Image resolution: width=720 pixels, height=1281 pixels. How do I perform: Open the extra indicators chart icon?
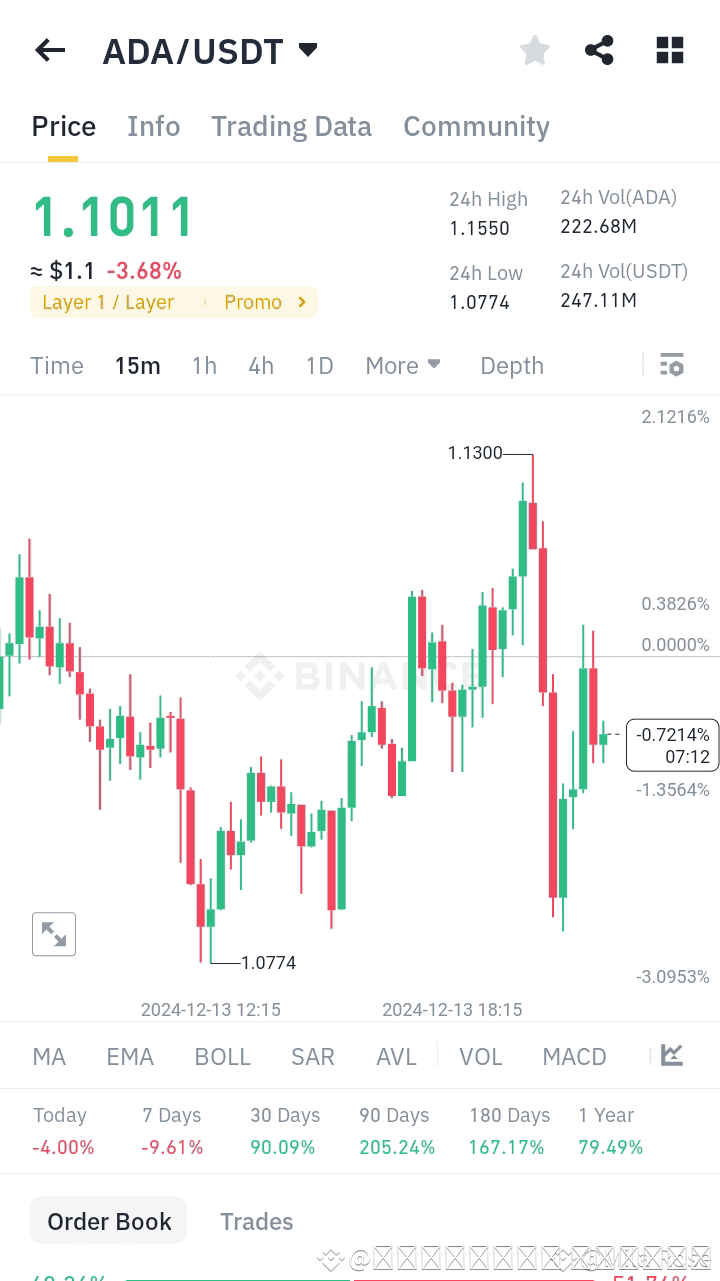[x=671, y=1054]
